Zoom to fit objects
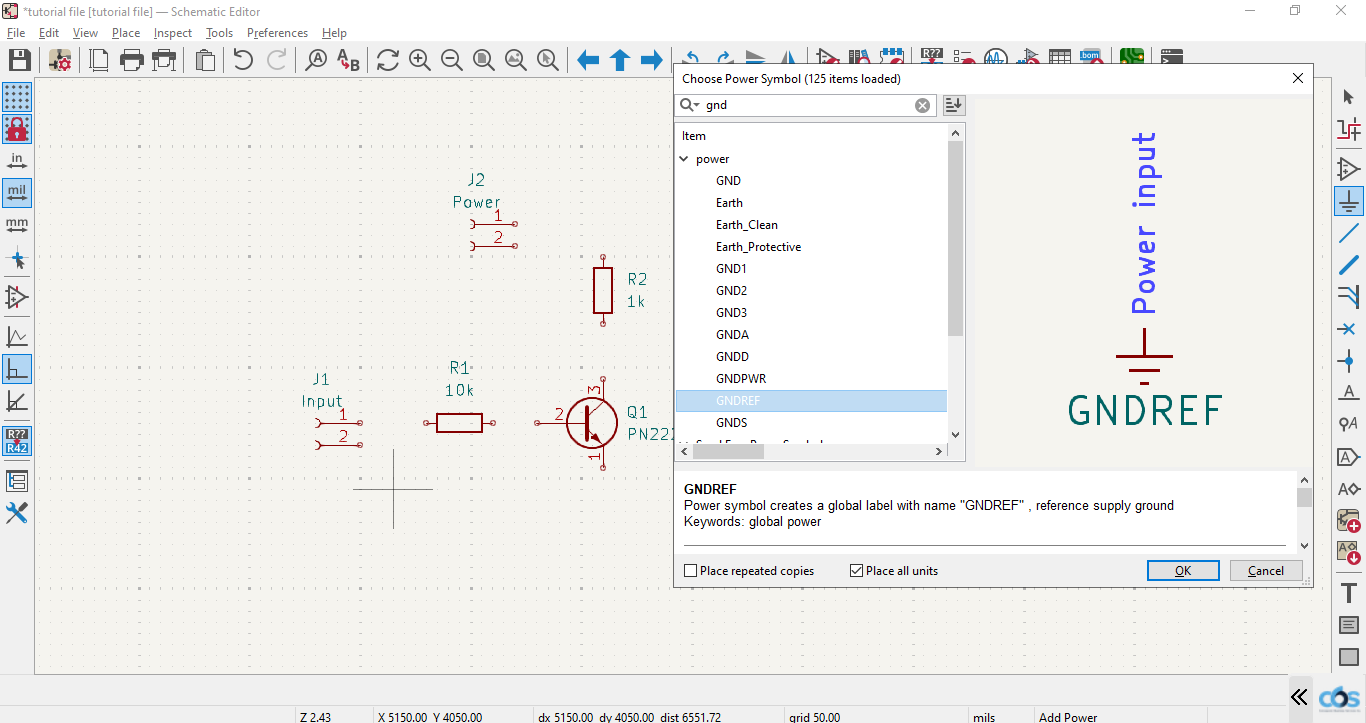The image size is (1366, 723). click(x=516, y=60)
